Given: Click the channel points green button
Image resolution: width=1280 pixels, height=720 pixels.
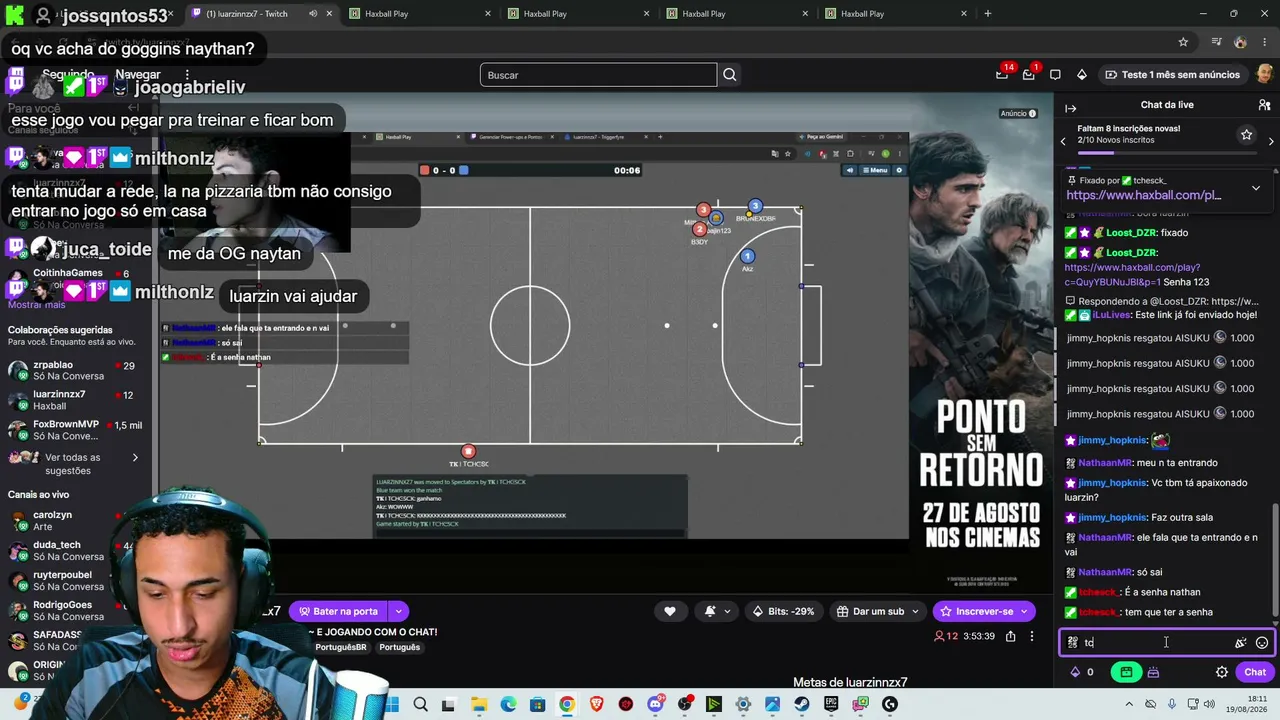Looking at the screenshot, I should point(1126,672).
